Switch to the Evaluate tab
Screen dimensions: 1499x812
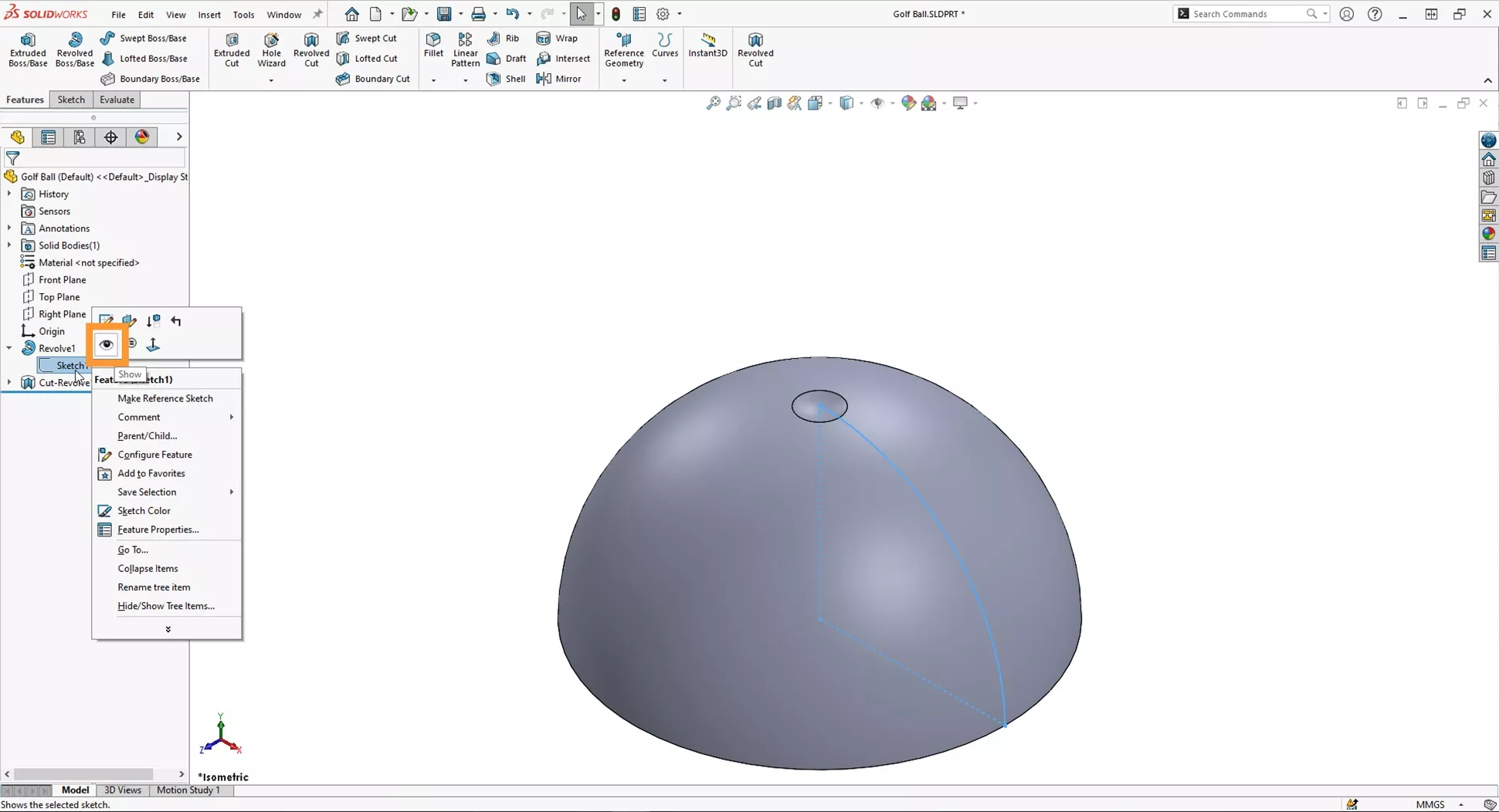click(117, 100)
